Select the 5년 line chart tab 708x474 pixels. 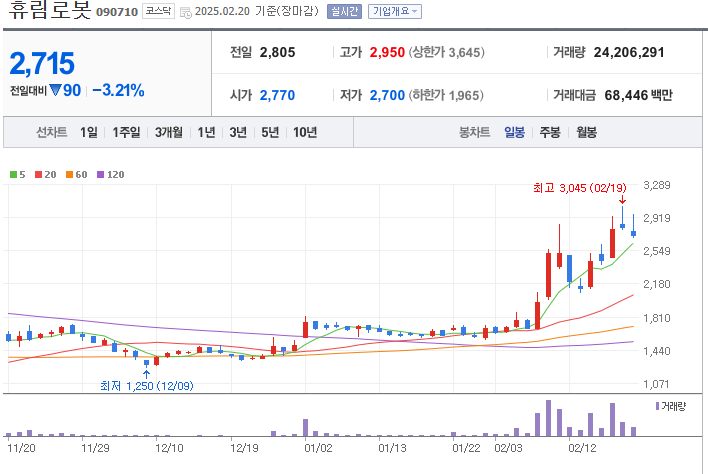270,132
